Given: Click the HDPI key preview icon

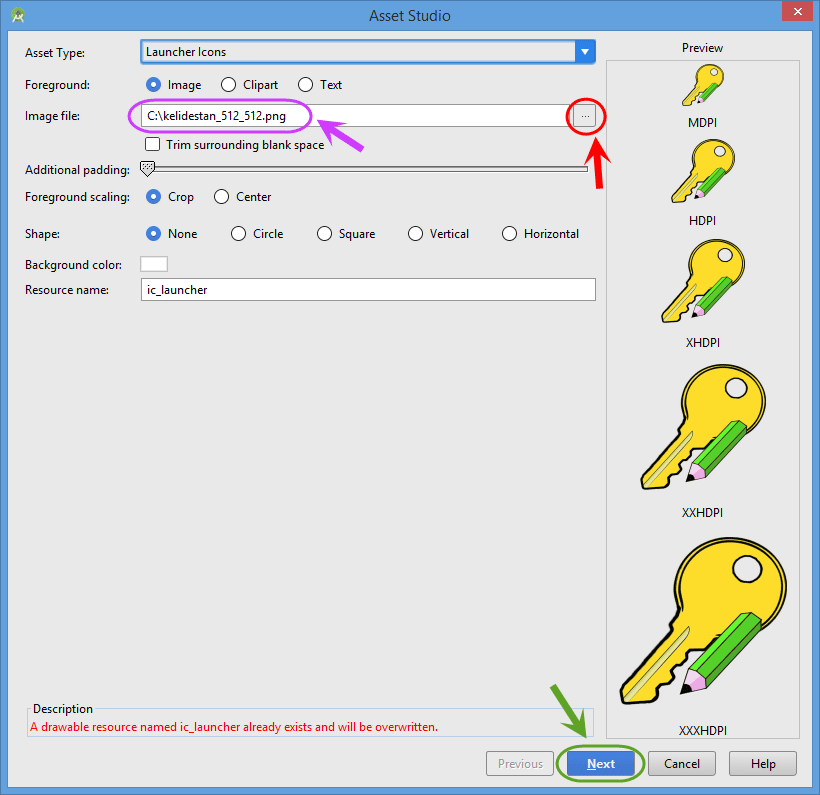Looking at the screenshot, I should 703,171.
